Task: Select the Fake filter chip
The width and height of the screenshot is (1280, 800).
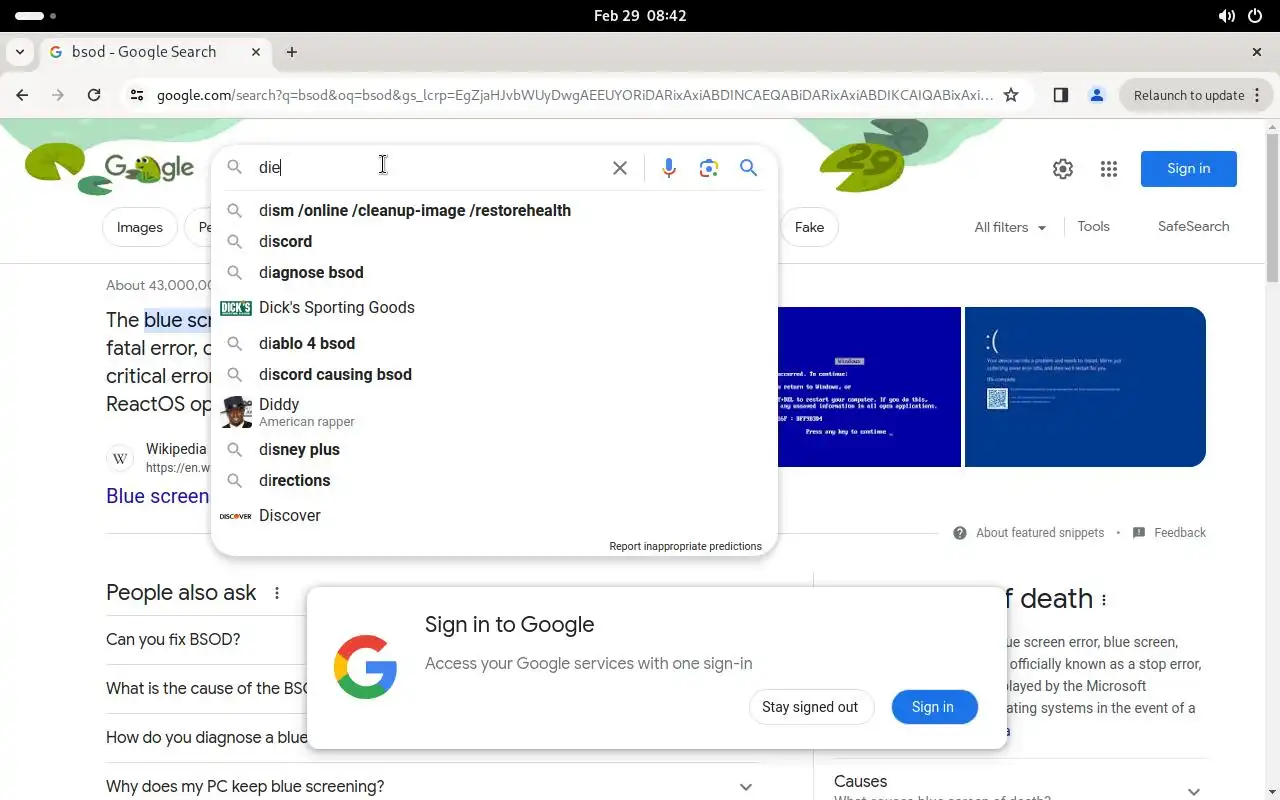Action: [809, 227]
